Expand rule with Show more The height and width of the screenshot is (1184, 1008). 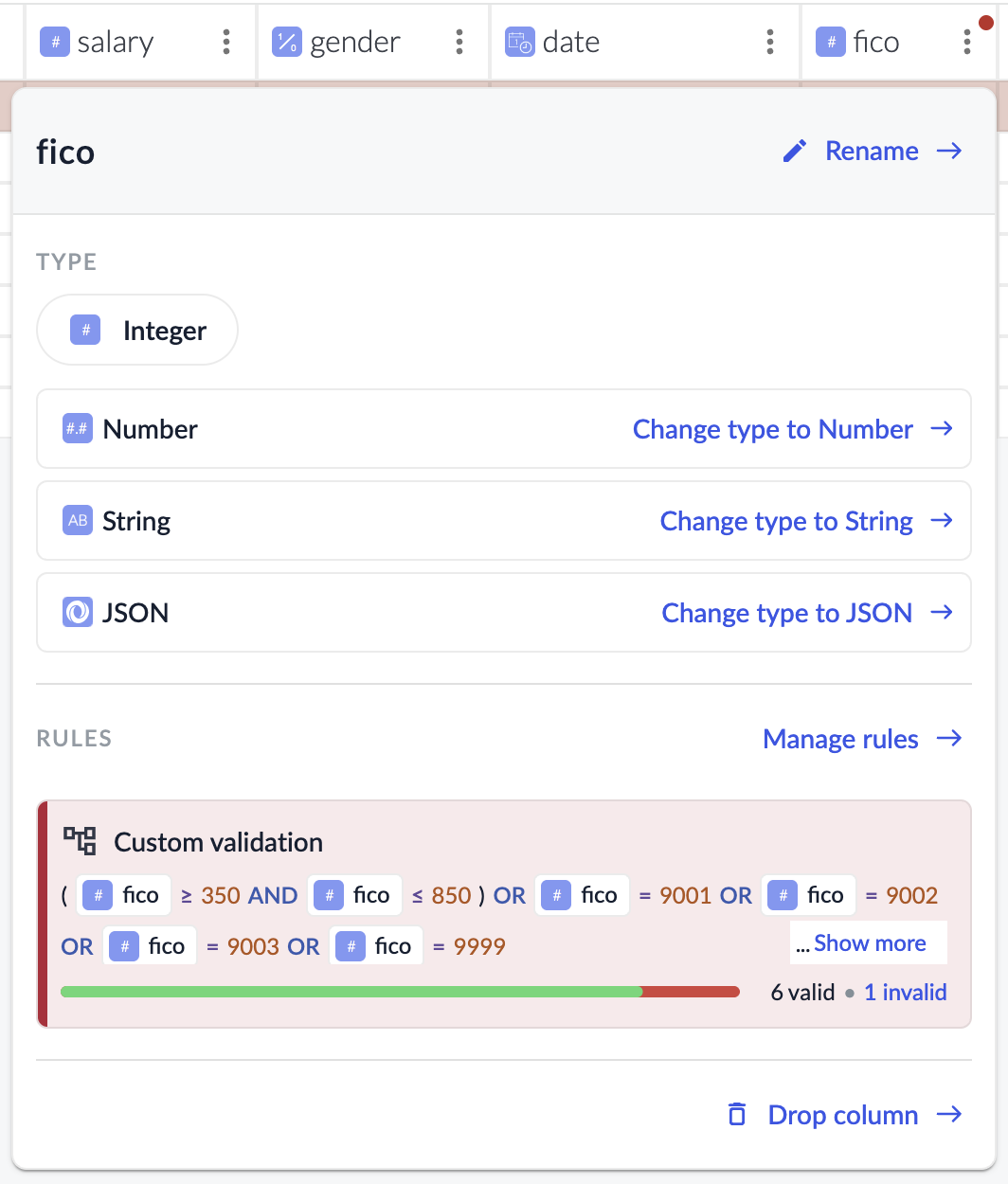tap(869, 943)
